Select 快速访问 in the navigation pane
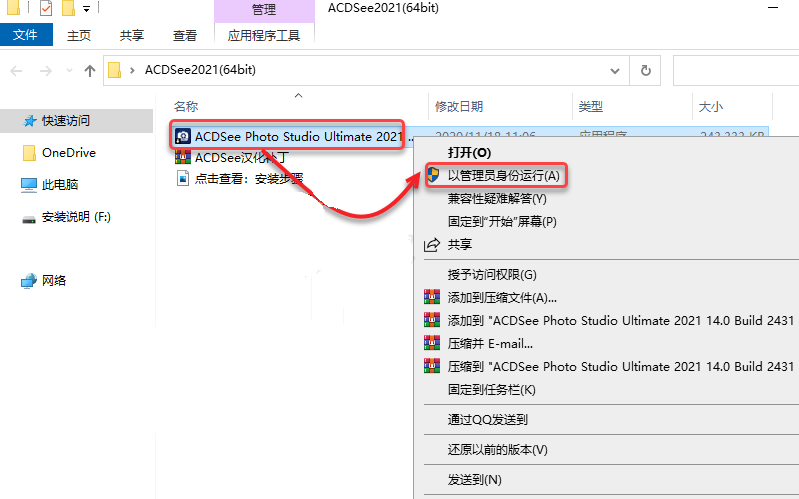The image size is (799, 499). 76,121
